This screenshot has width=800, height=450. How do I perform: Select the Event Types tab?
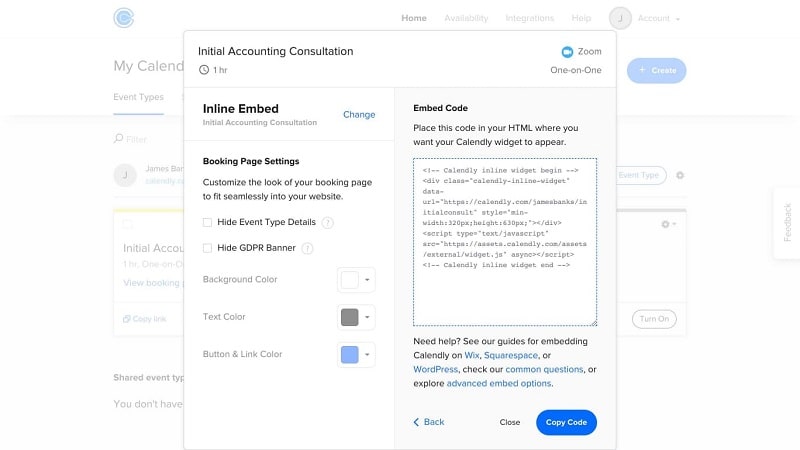[138, 97]
